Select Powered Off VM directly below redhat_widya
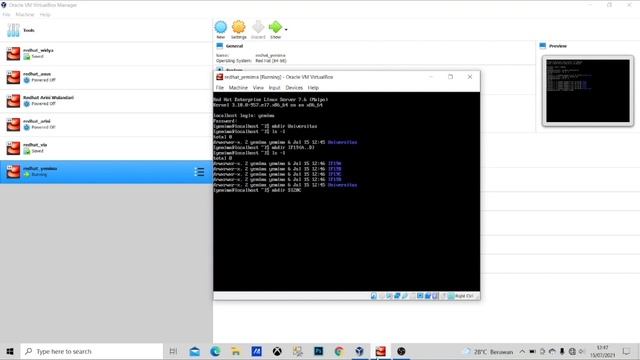 tap(106, 77)
